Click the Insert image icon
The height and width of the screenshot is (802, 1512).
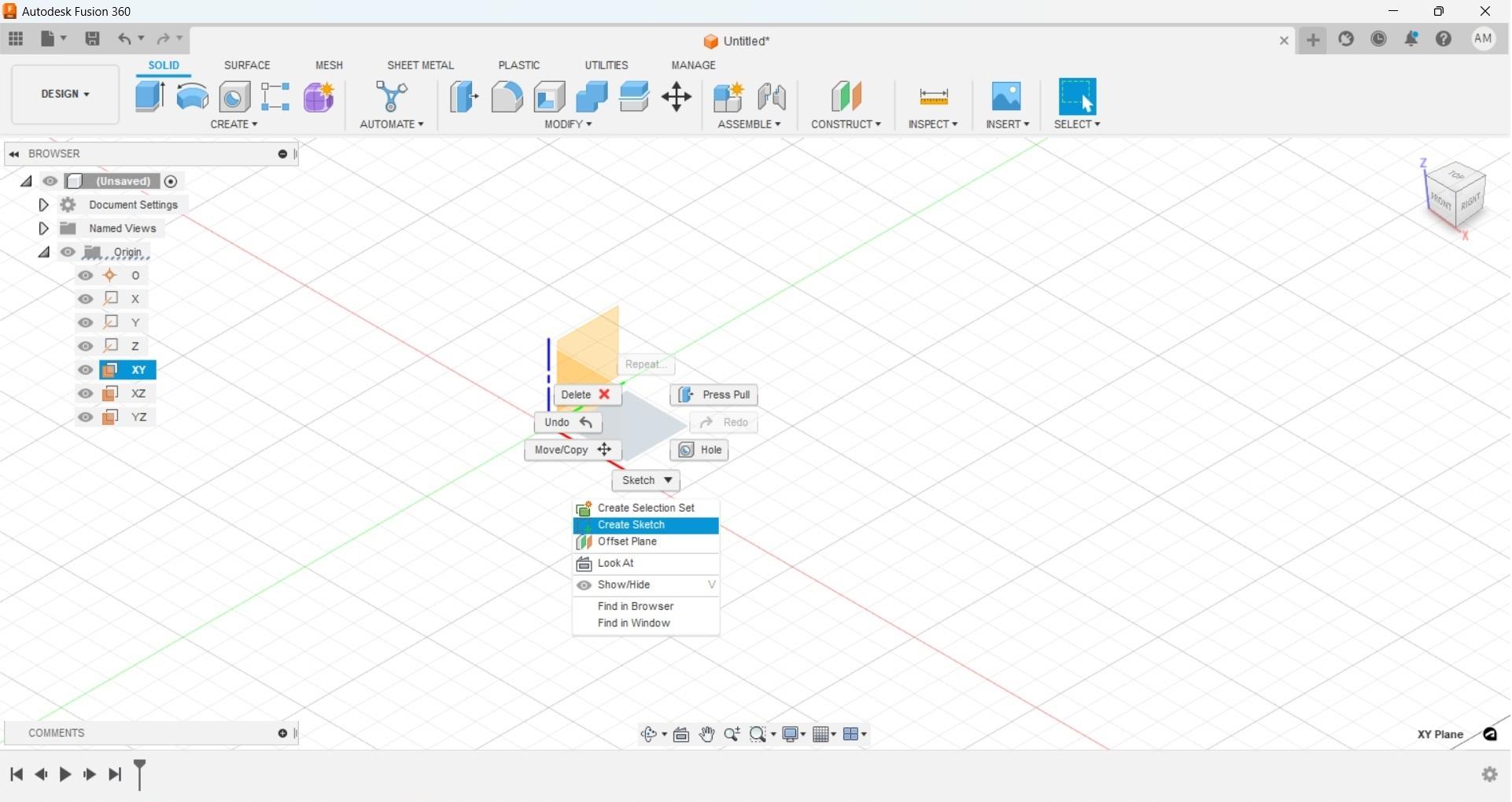tap(1007, 97)
